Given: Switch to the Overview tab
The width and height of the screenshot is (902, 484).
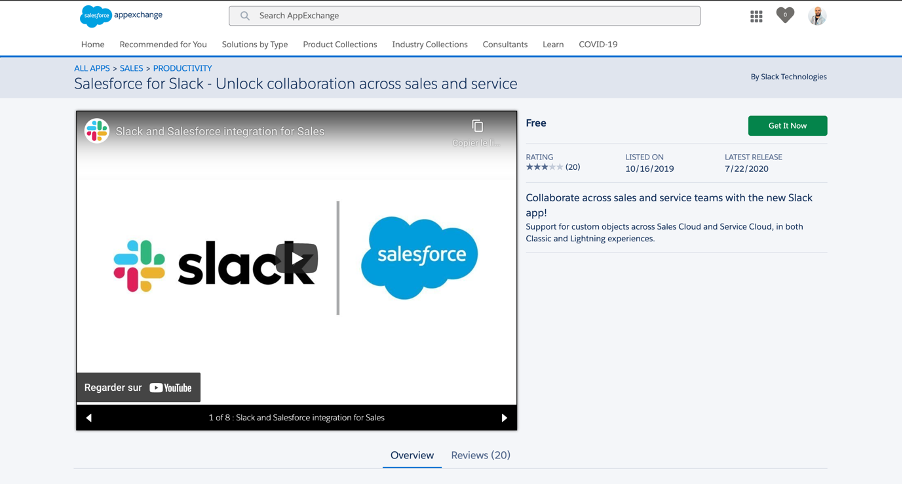Looking at the screenshot, I should point(412,455).
